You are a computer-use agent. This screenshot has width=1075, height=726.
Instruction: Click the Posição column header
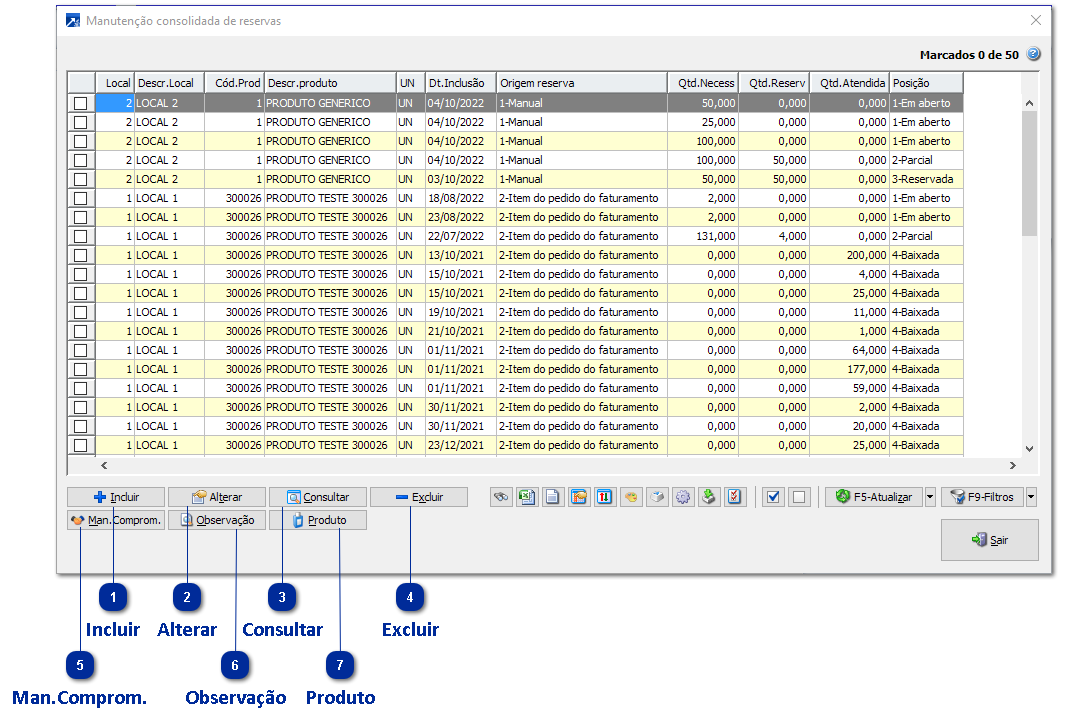pos(925,83)
